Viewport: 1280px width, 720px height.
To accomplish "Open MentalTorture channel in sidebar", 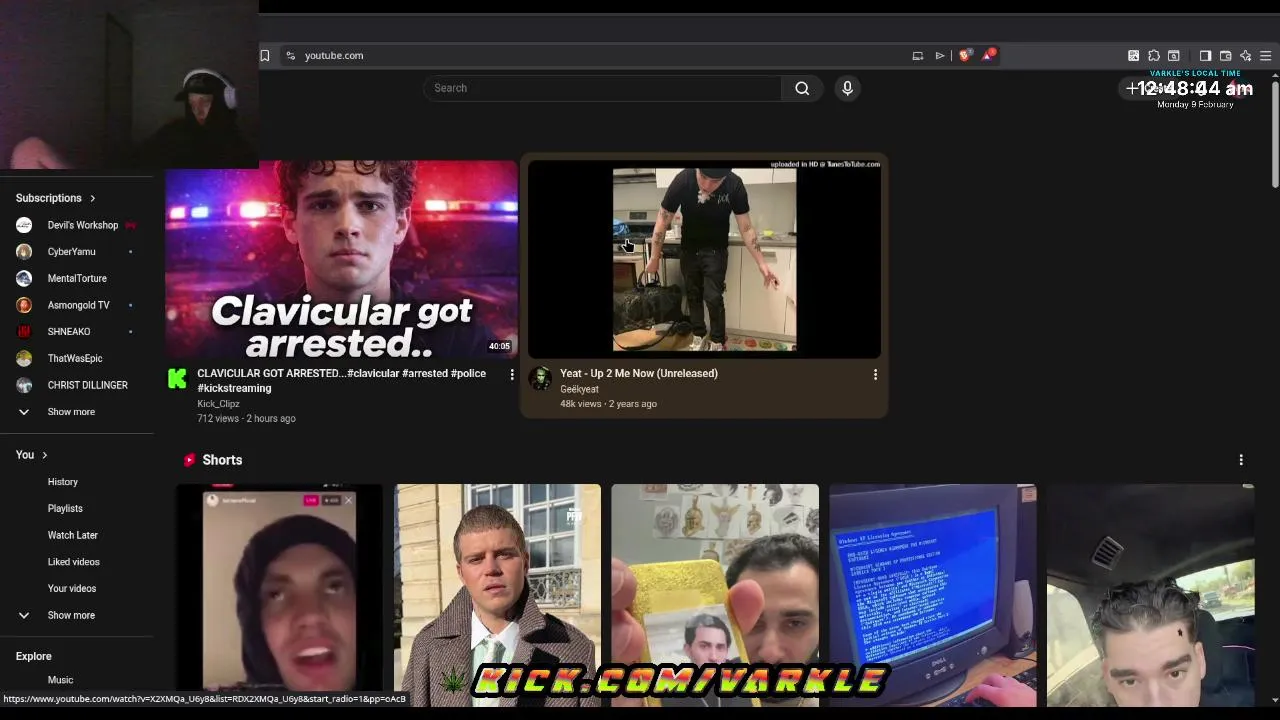I will click(77, 278).
